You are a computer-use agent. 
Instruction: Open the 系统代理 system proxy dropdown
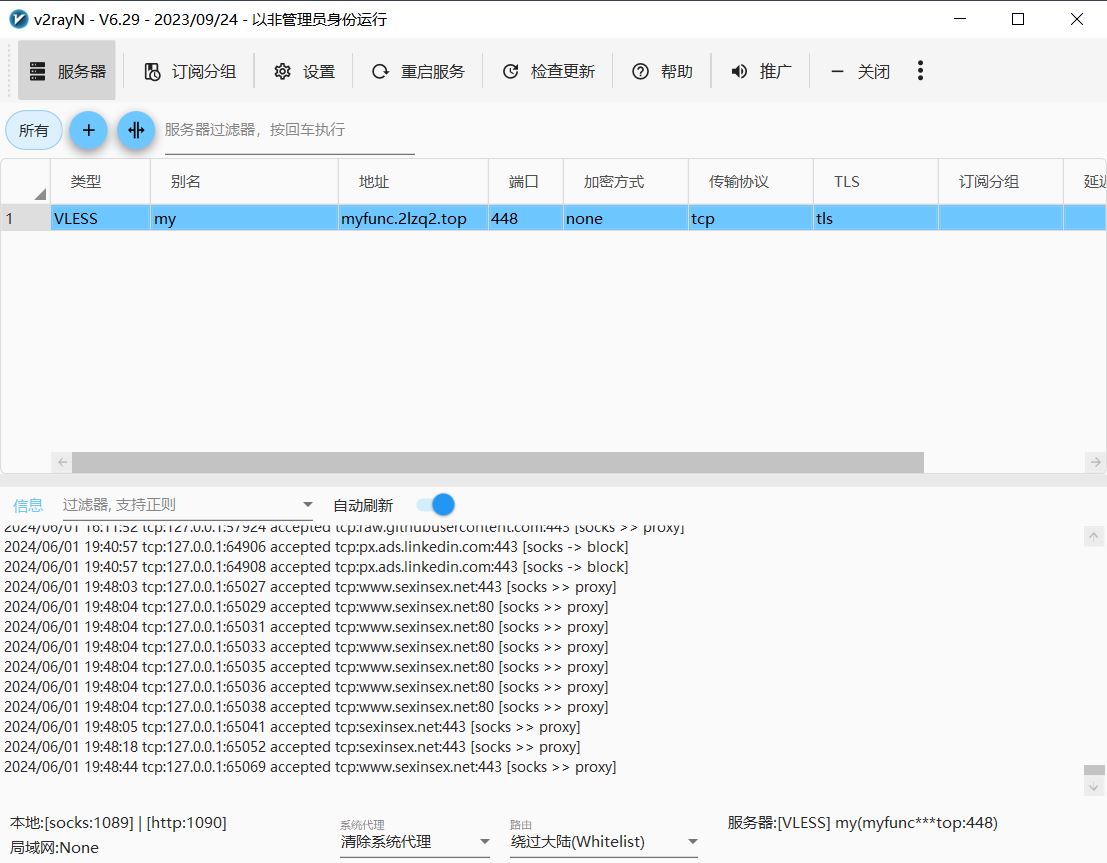click(415, 841)
